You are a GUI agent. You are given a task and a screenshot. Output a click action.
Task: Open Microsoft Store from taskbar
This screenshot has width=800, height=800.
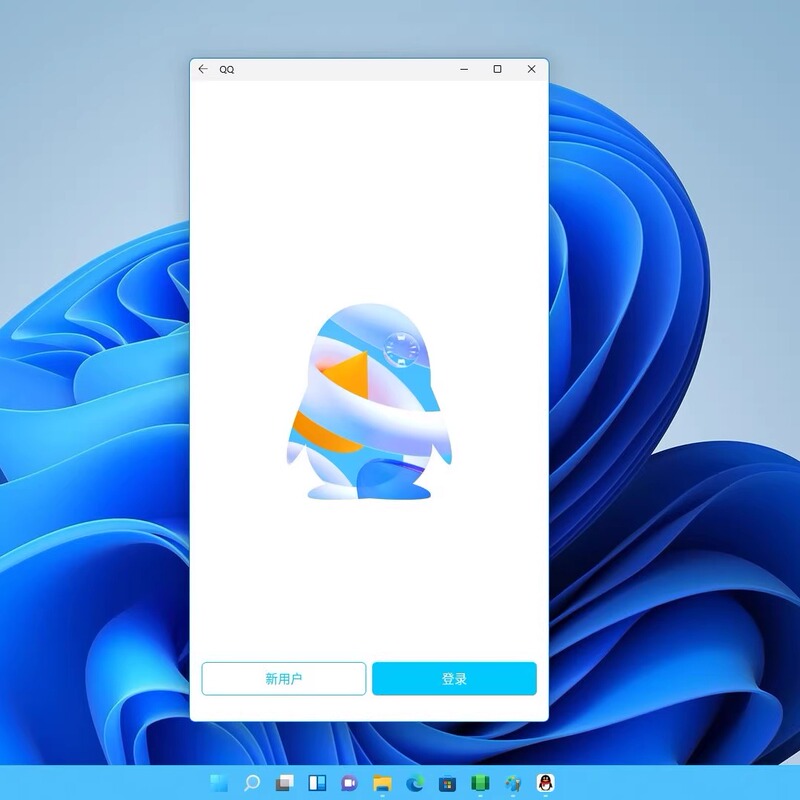(447, 783)
